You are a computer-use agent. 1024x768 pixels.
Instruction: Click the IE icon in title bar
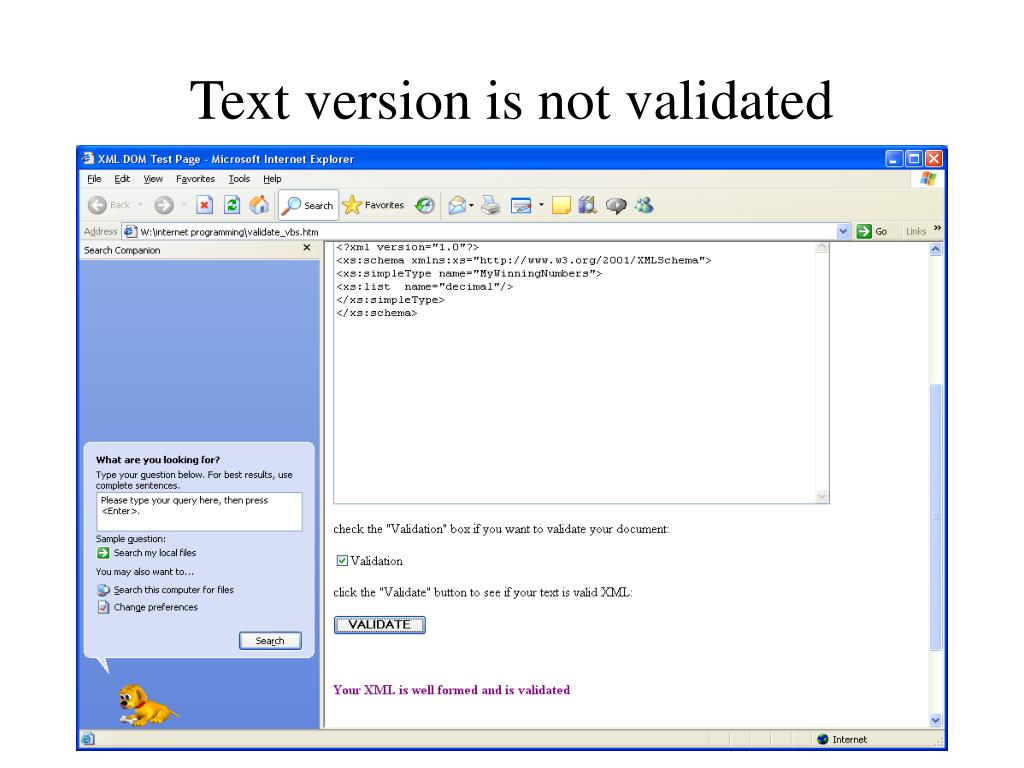pyautogui.click(x=88, y=159)
